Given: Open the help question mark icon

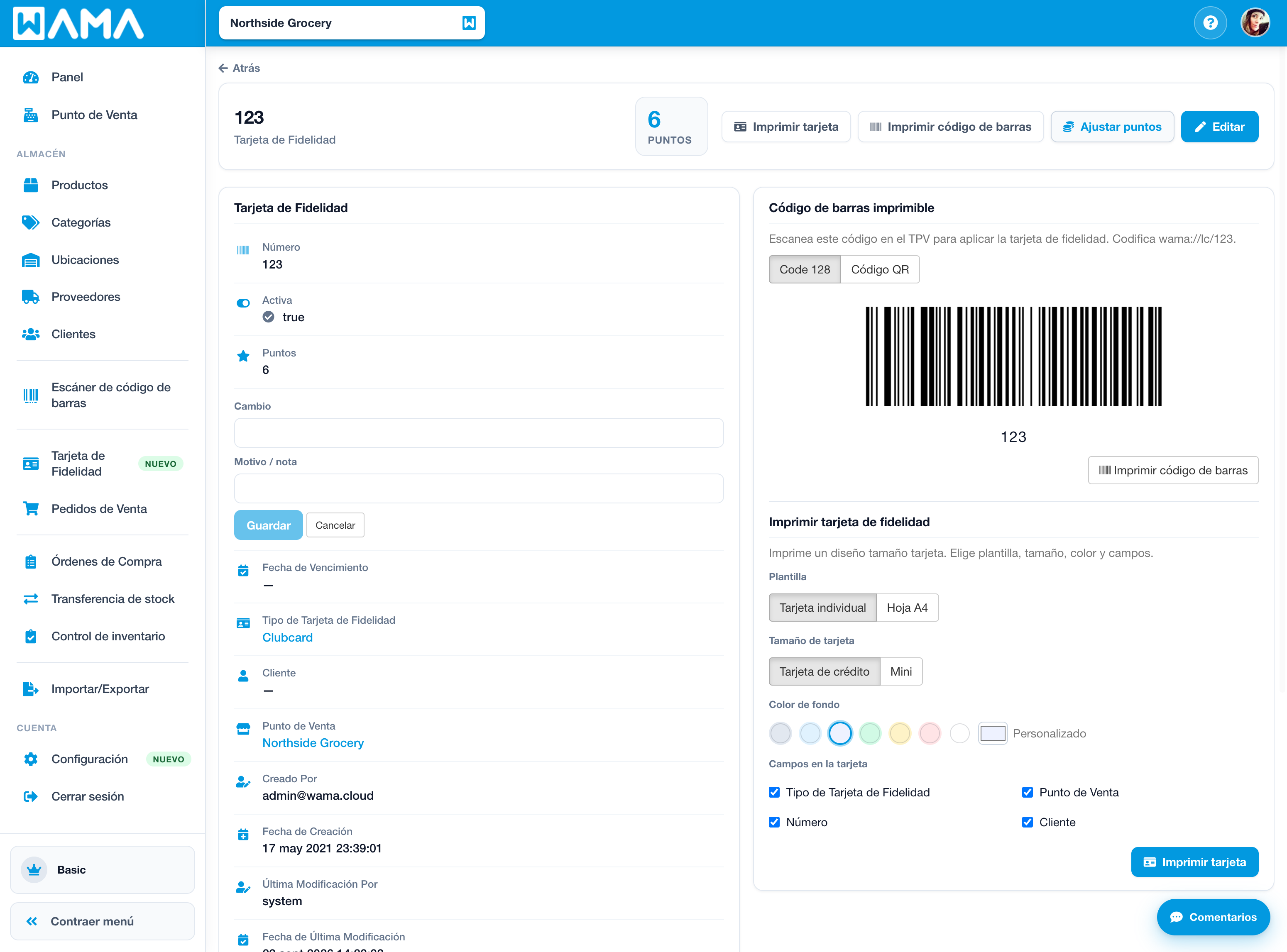Looking at the screenshot, I should (x=1210, y=23).
